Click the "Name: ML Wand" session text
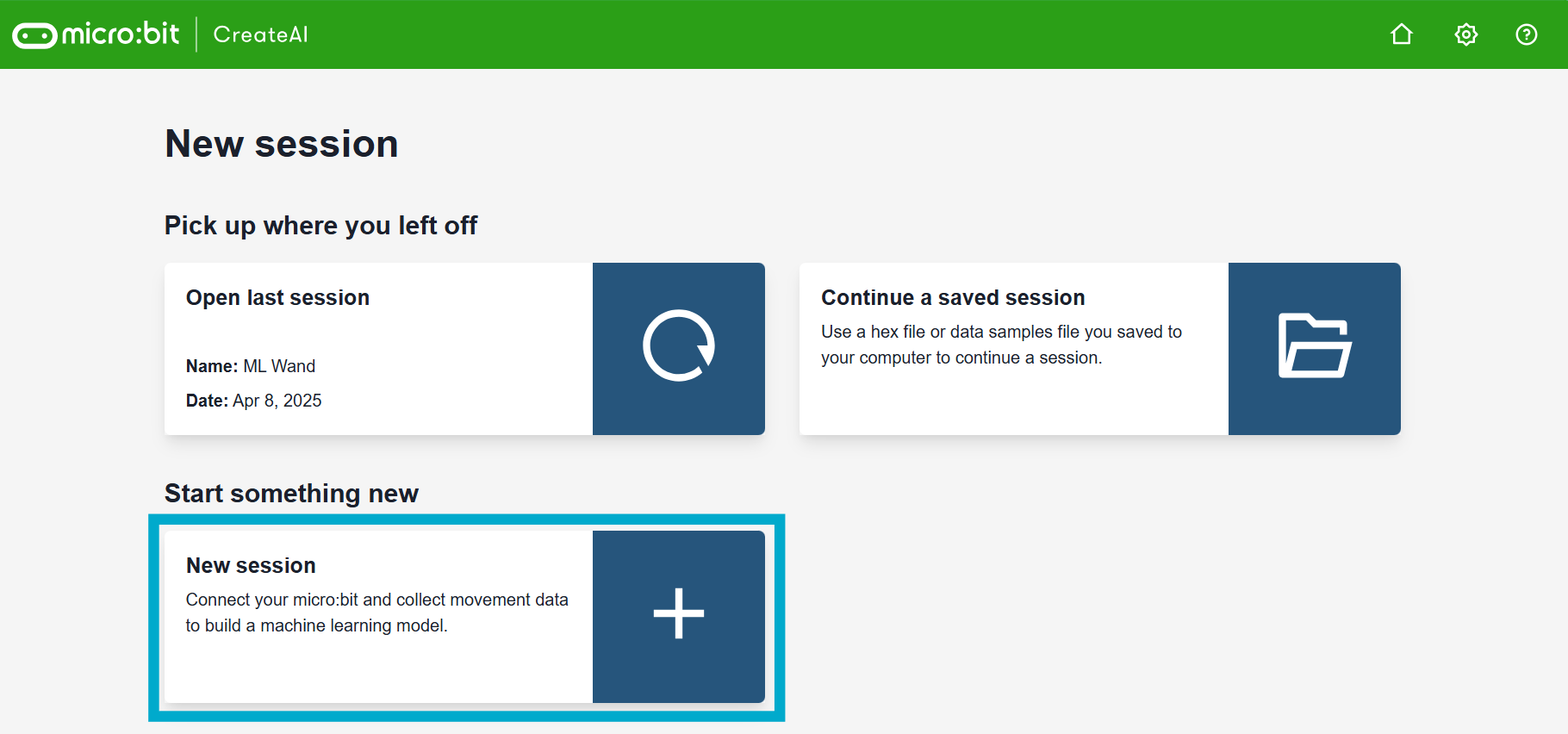Screen dimensions: 1568x734 click(x=251, y=366)
